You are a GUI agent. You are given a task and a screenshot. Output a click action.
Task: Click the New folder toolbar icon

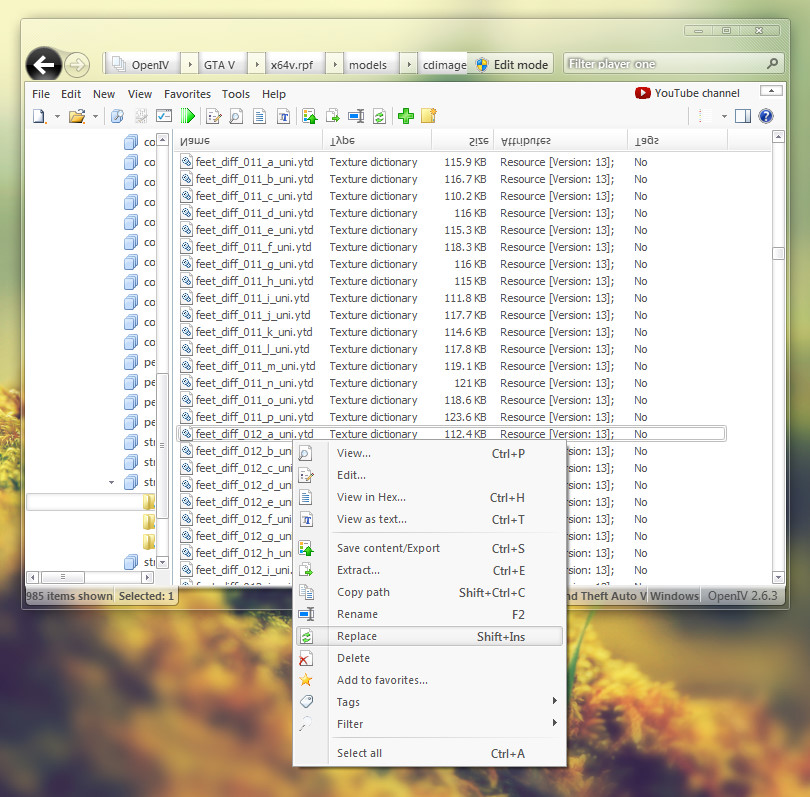coord(429,116)
